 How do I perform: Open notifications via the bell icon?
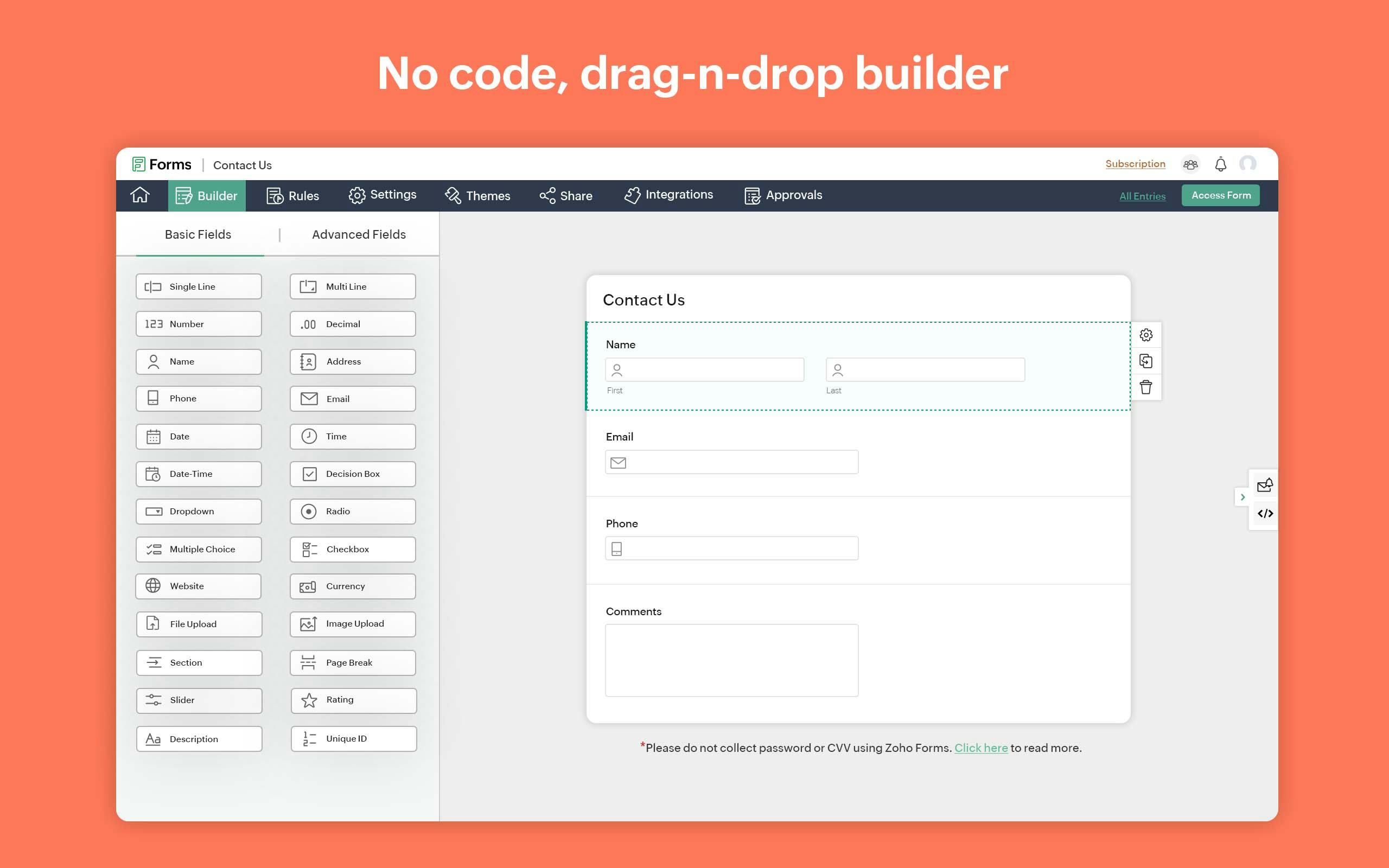1220,164
